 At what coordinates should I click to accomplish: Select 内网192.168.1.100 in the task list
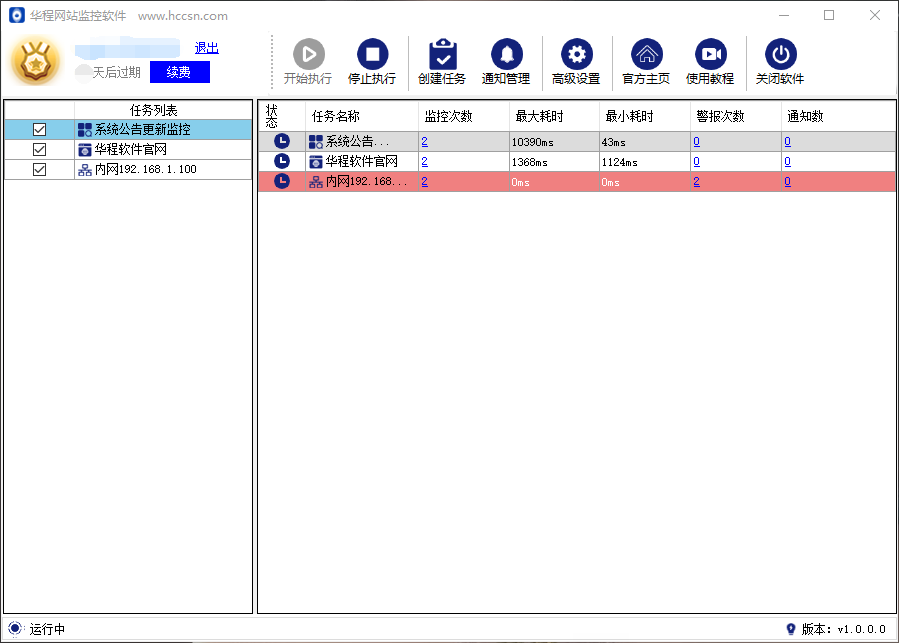[145, 170]
